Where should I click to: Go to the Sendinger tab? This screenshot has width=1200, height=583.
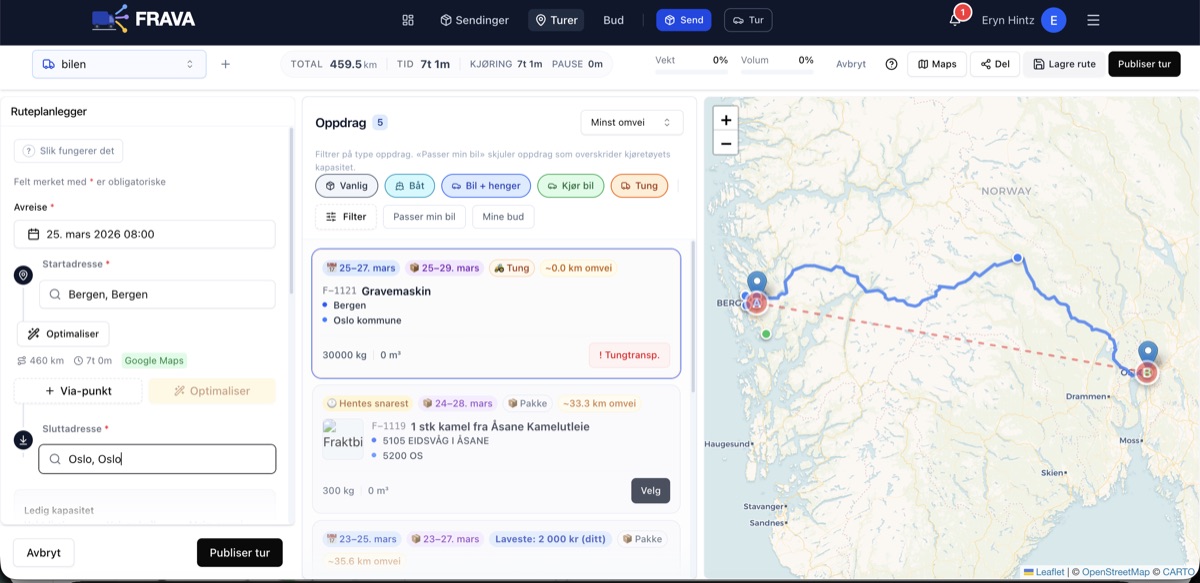tap(474, 20)
